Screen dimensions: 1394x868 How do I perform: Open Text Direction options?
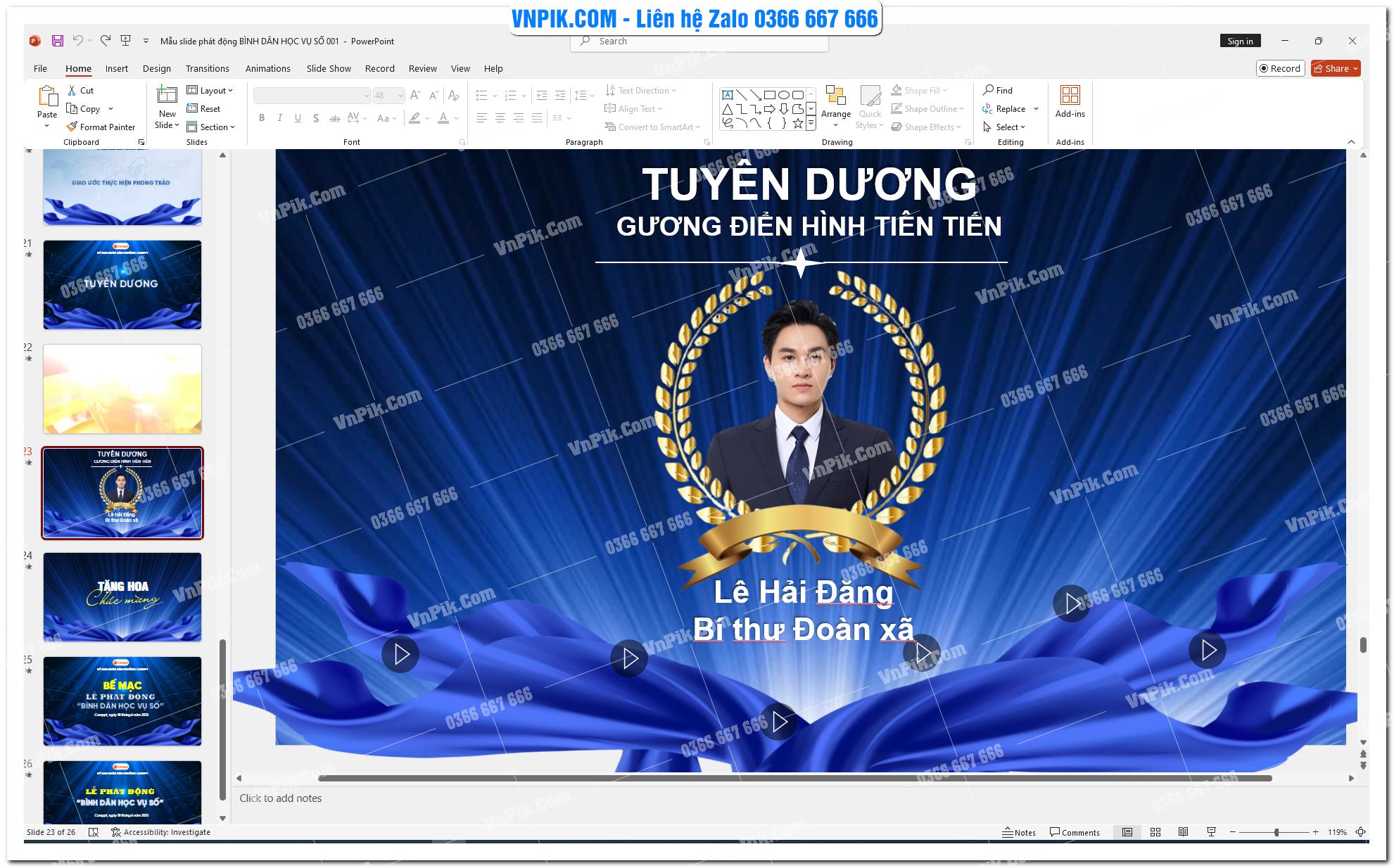(x=640, y=90)
